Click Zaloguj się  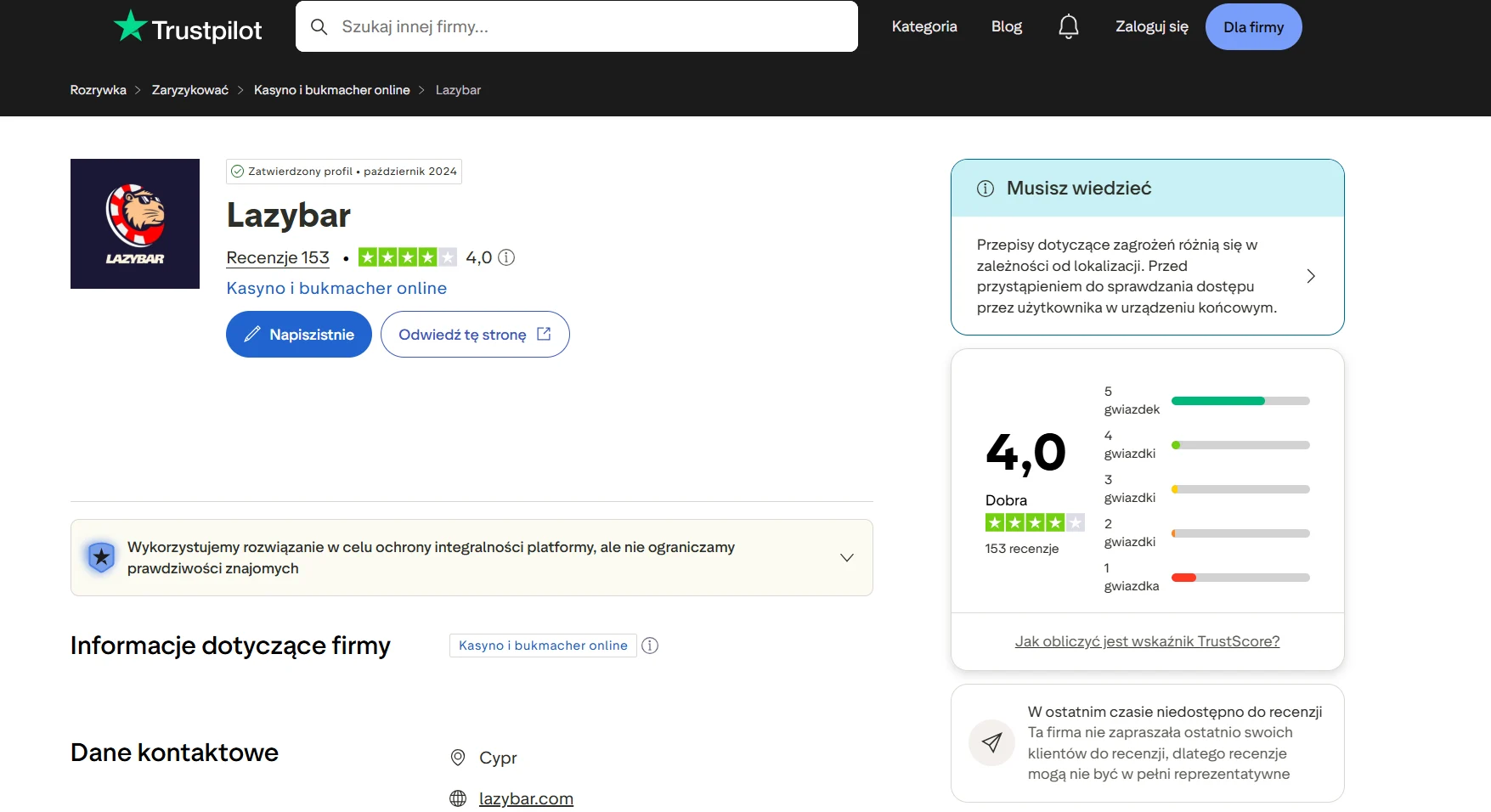coord(1152,26)
